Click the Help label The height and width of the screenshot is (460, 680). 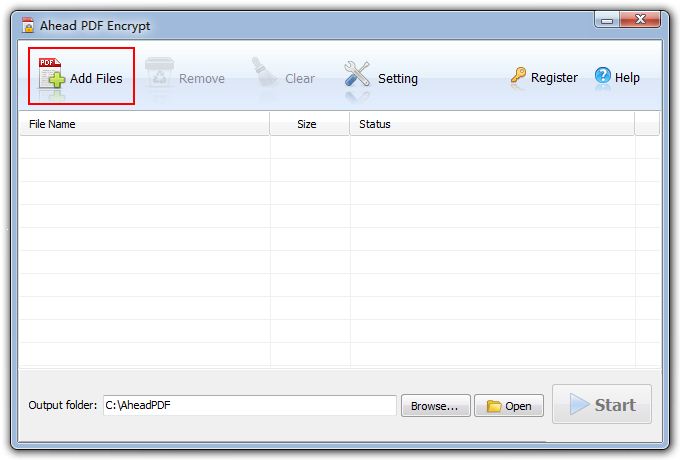[x=627, y=78]
